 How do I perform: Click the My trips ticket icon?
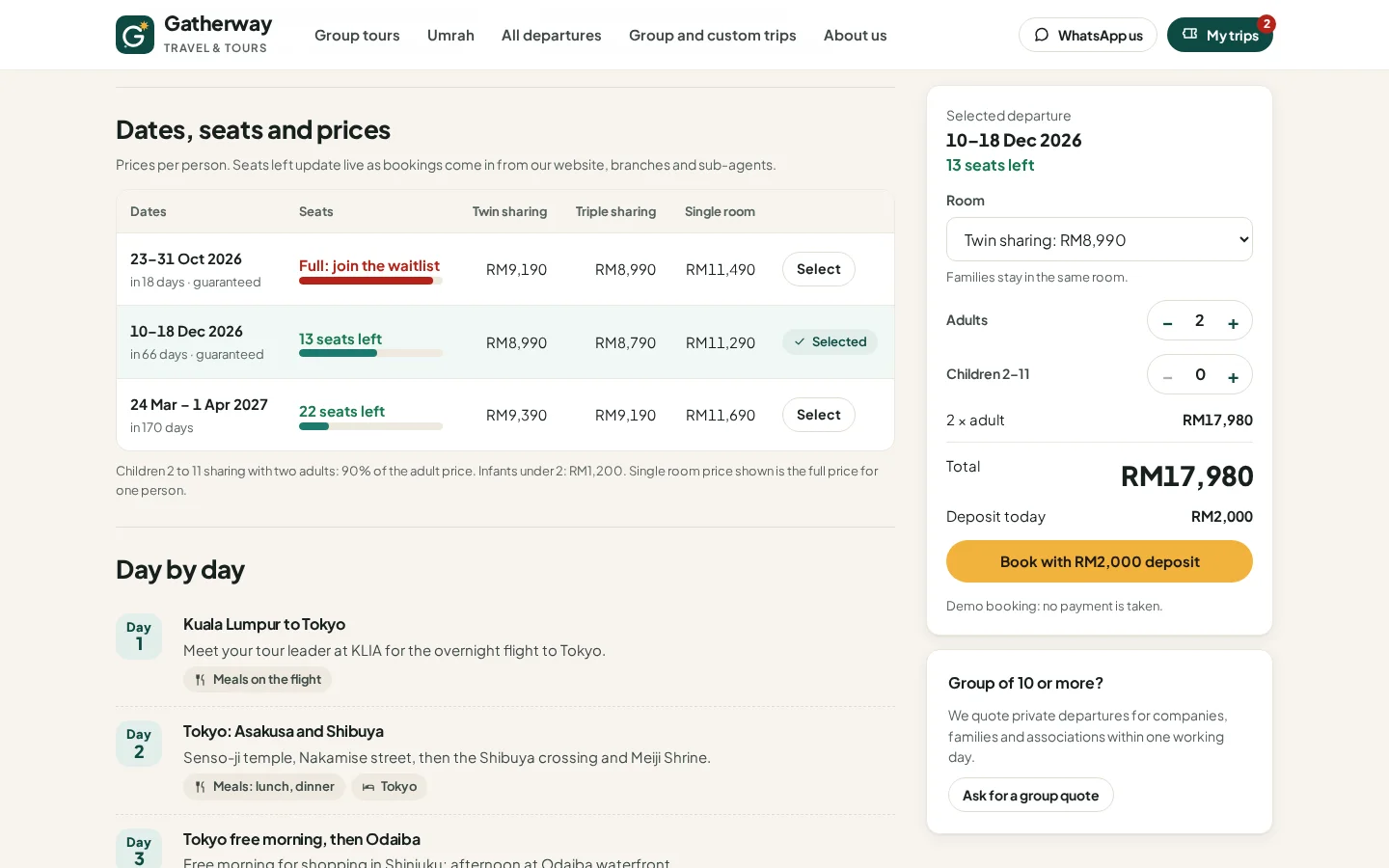(x=1190, y=34)
